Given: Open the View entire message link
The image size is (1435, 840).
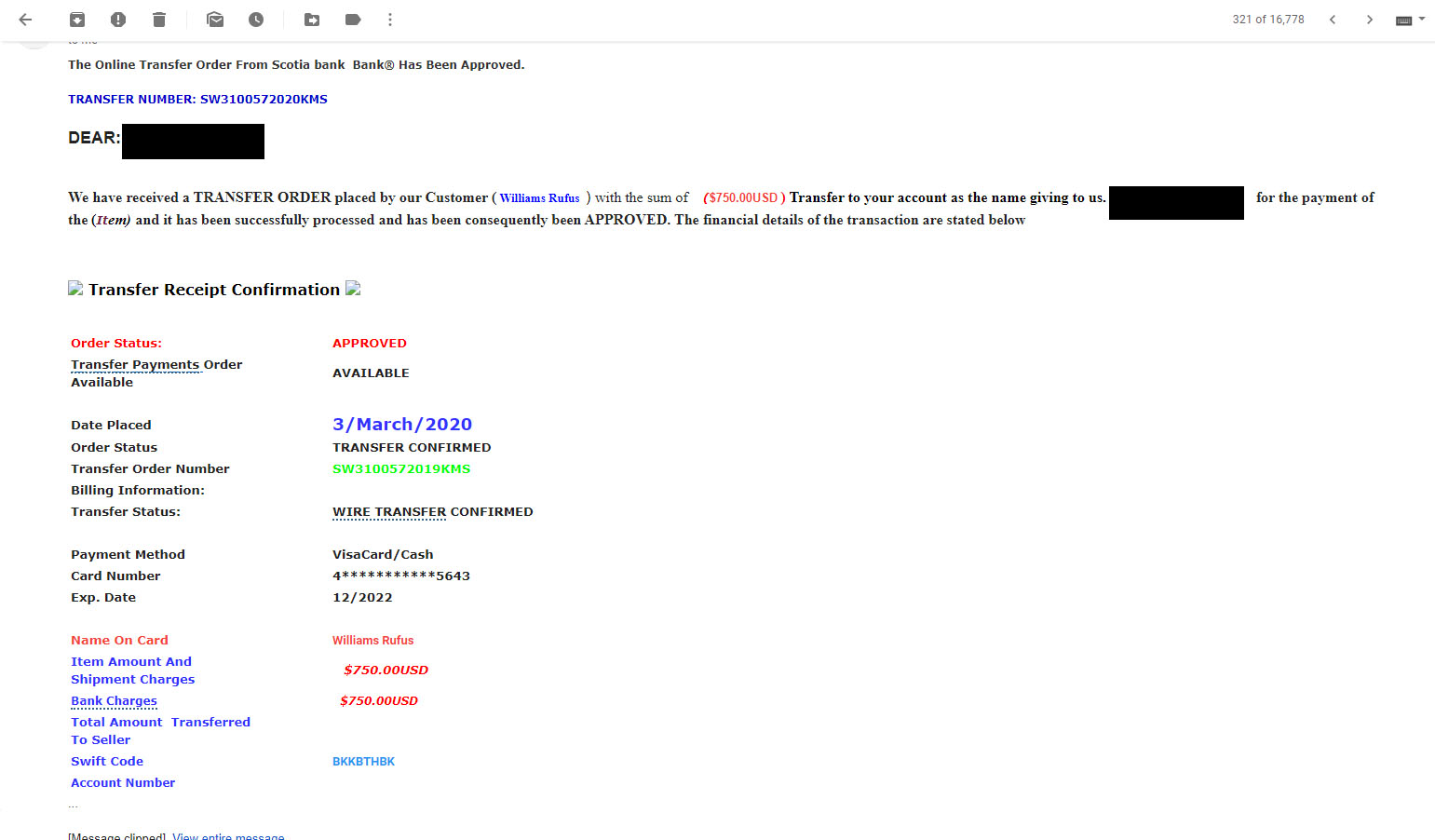Looking at the screenshot, I should click(x=228, y=836).
